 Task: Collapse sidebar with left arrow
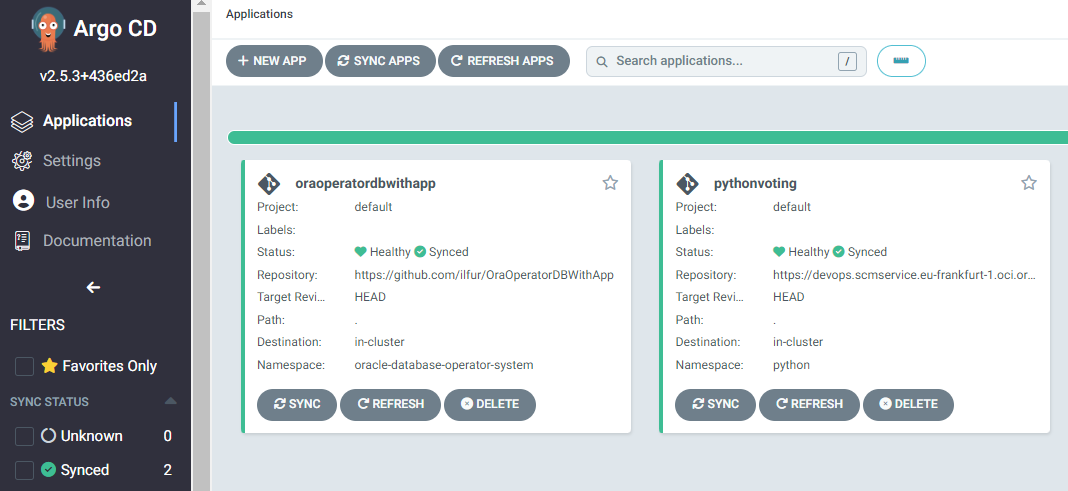(93, 287)
